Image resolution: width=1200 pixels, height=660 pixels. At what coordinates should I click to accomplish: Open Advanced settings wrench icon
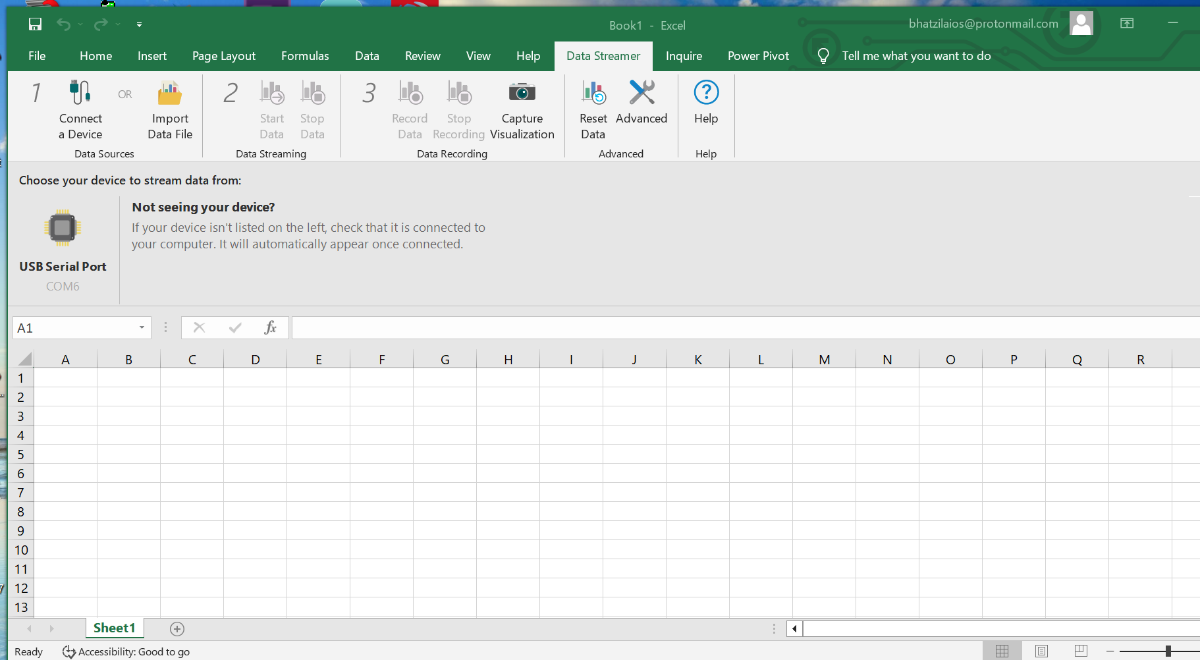click(x=641, y=93)
